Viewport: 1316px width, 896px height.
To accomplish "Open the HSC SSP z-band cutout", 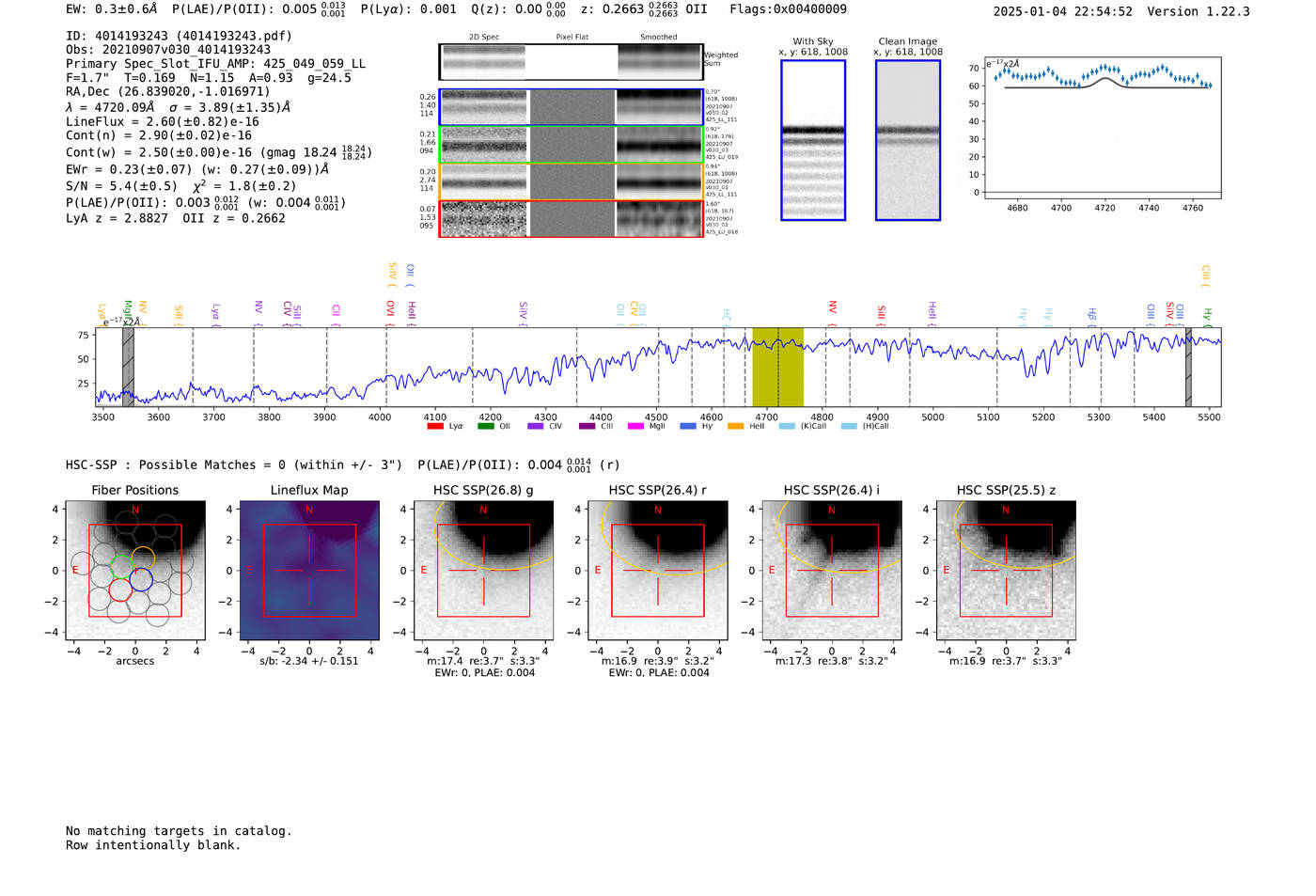I will [1006, 572].
